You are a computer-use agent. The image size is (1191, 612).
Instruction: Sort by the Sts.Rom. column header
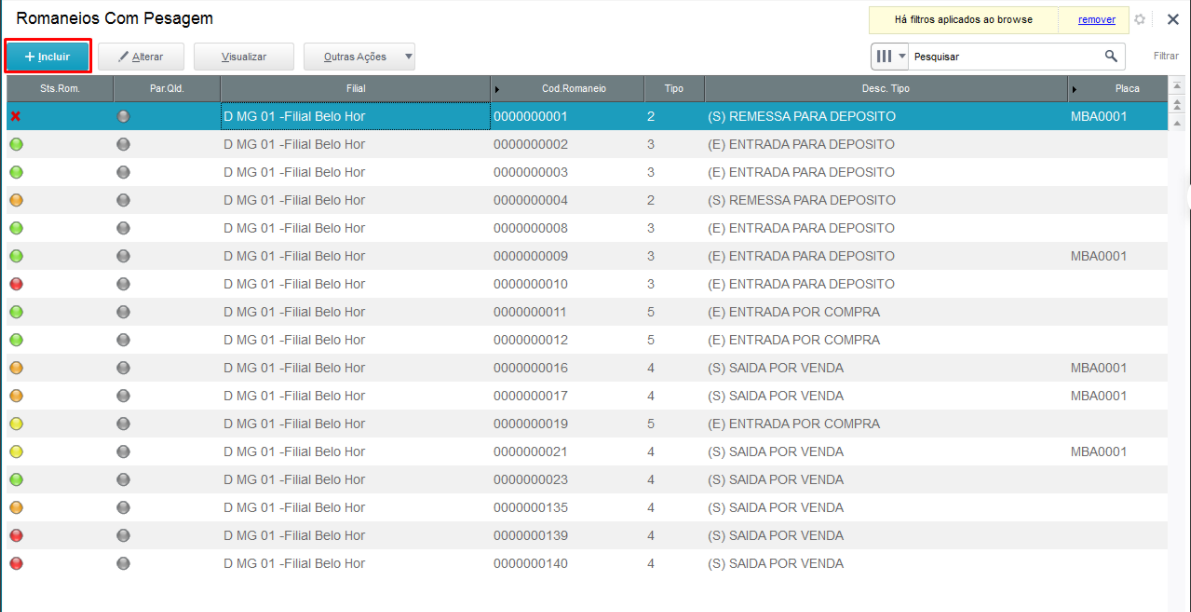point(60,89)
